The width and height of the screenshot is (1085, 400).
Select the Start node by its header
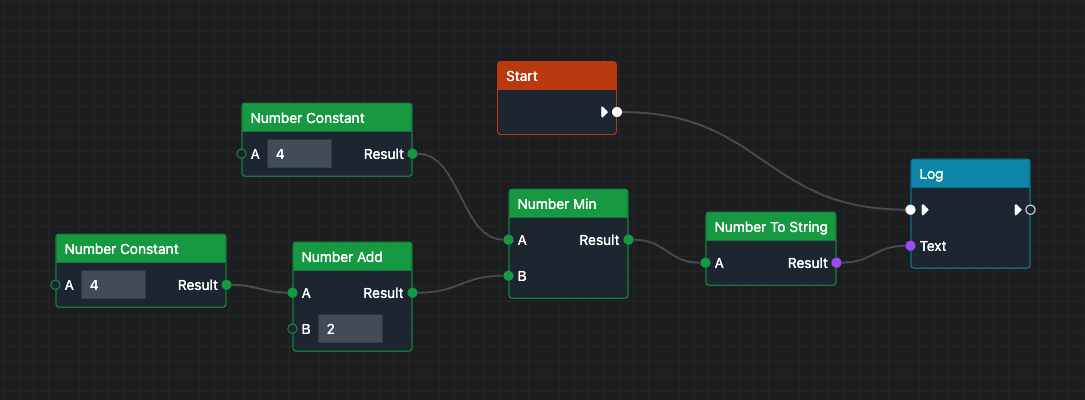point(557,75)
